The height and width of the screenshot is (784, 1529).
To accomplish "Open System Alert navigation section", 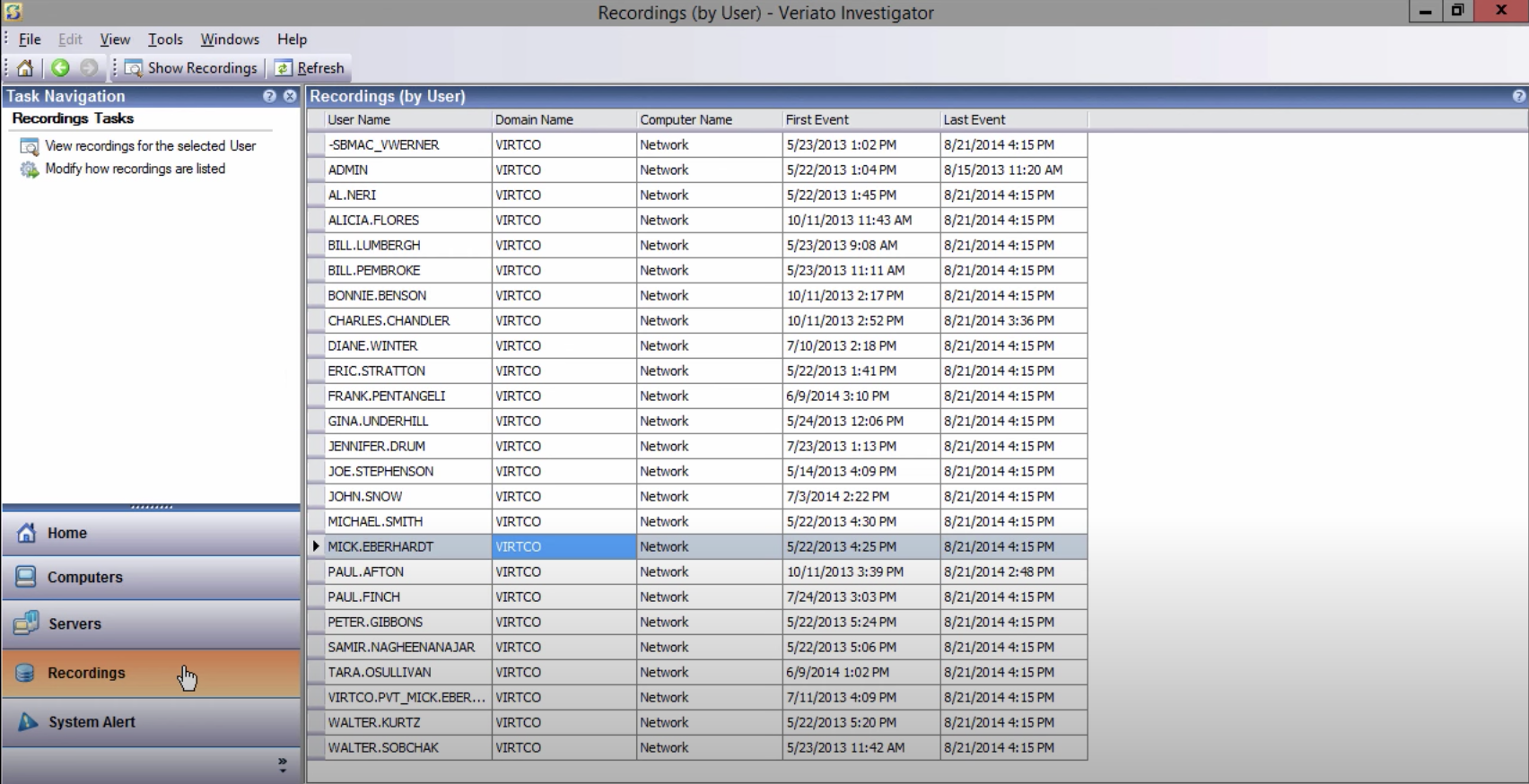I will (x=151, y=722).
